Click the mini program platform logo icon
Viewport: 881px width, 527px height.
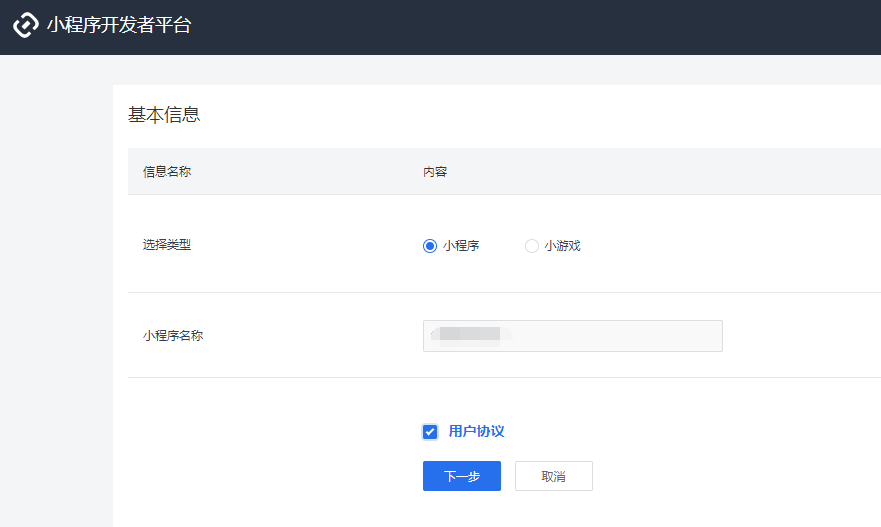tap(26, 26)
